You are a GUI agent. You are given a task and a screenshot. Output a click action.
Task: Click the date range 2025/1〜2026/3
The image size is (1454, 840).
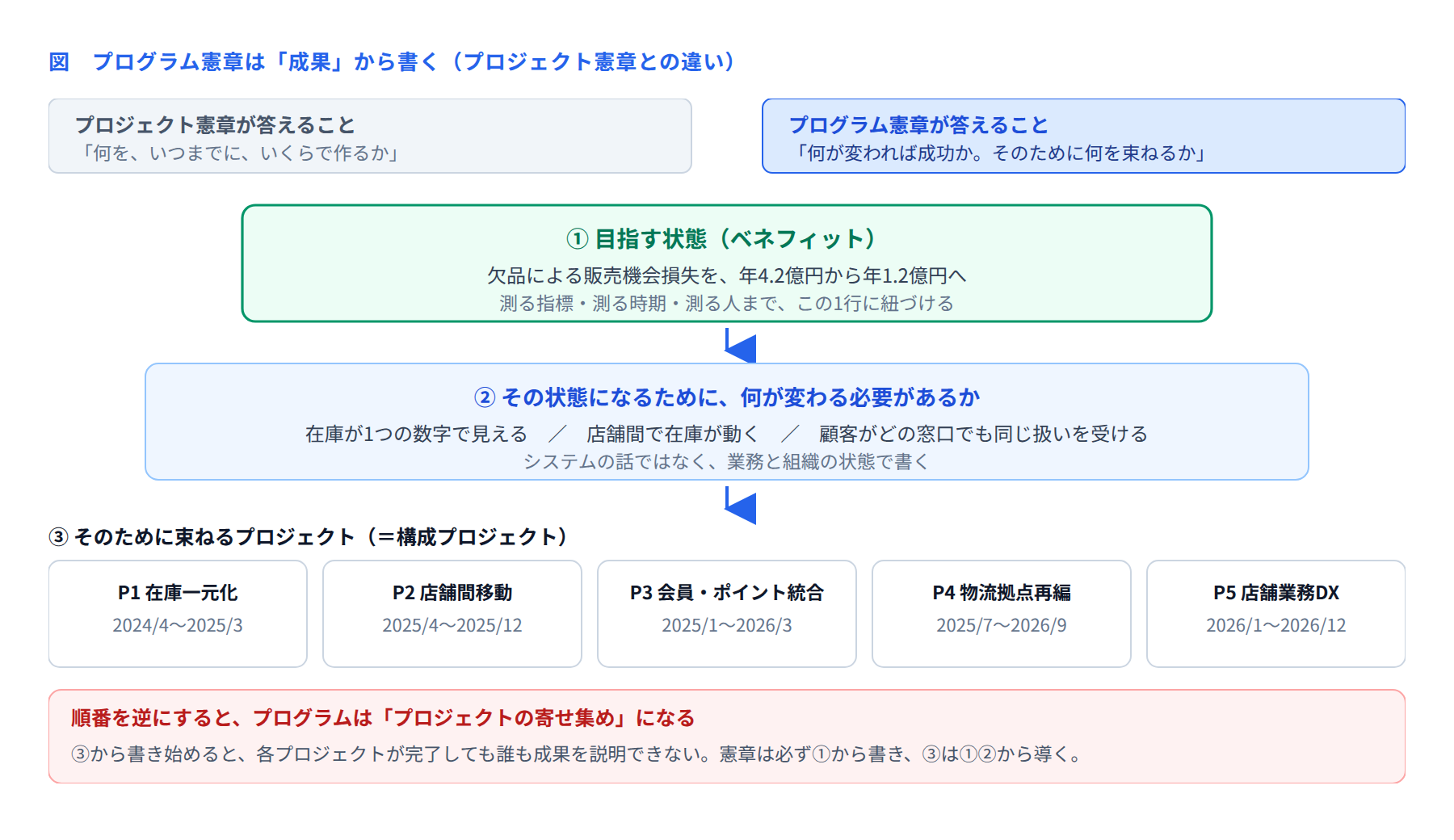point(727,626)
